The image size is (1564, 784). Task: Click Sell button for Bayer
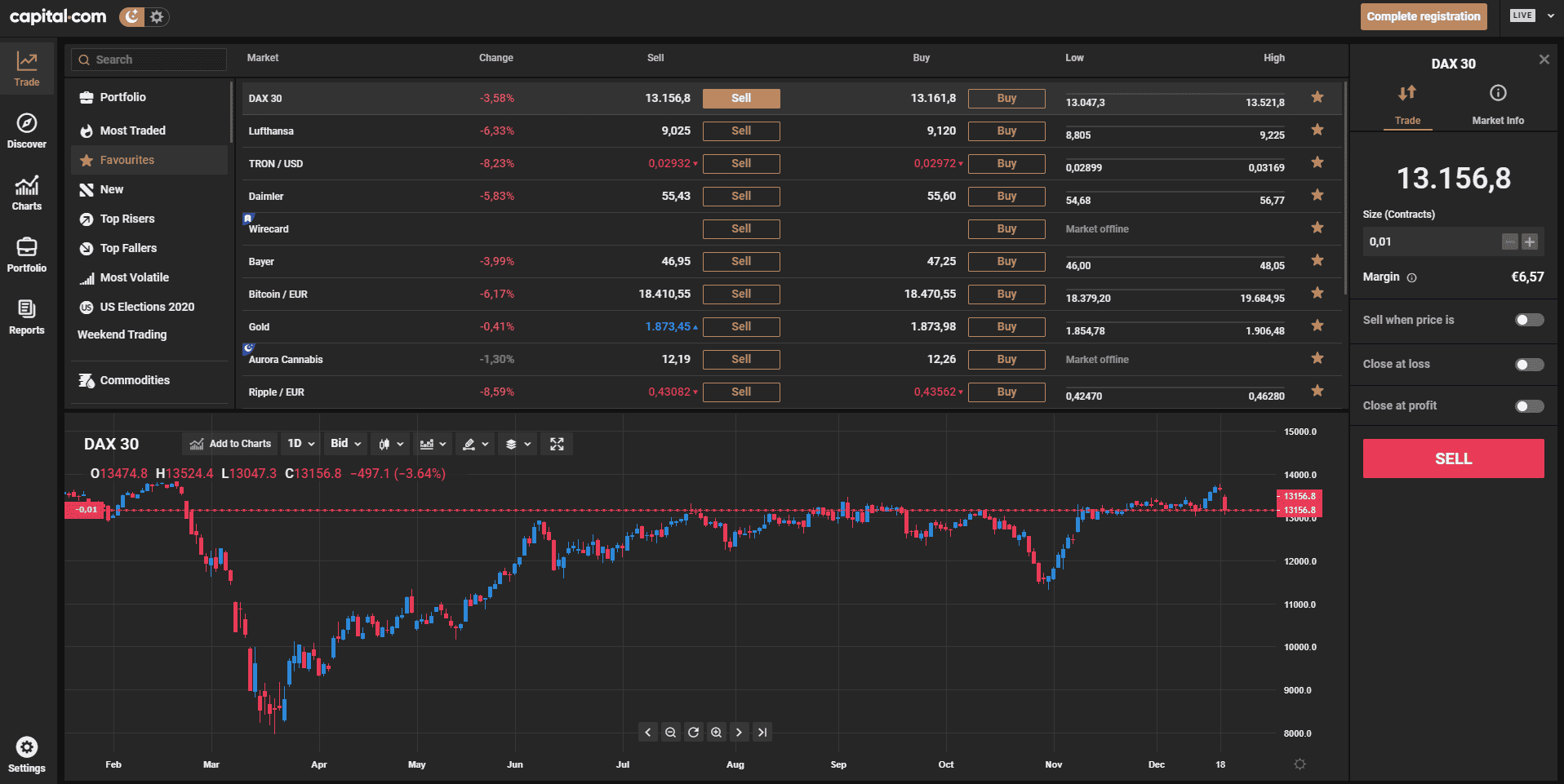click(741, 261)
